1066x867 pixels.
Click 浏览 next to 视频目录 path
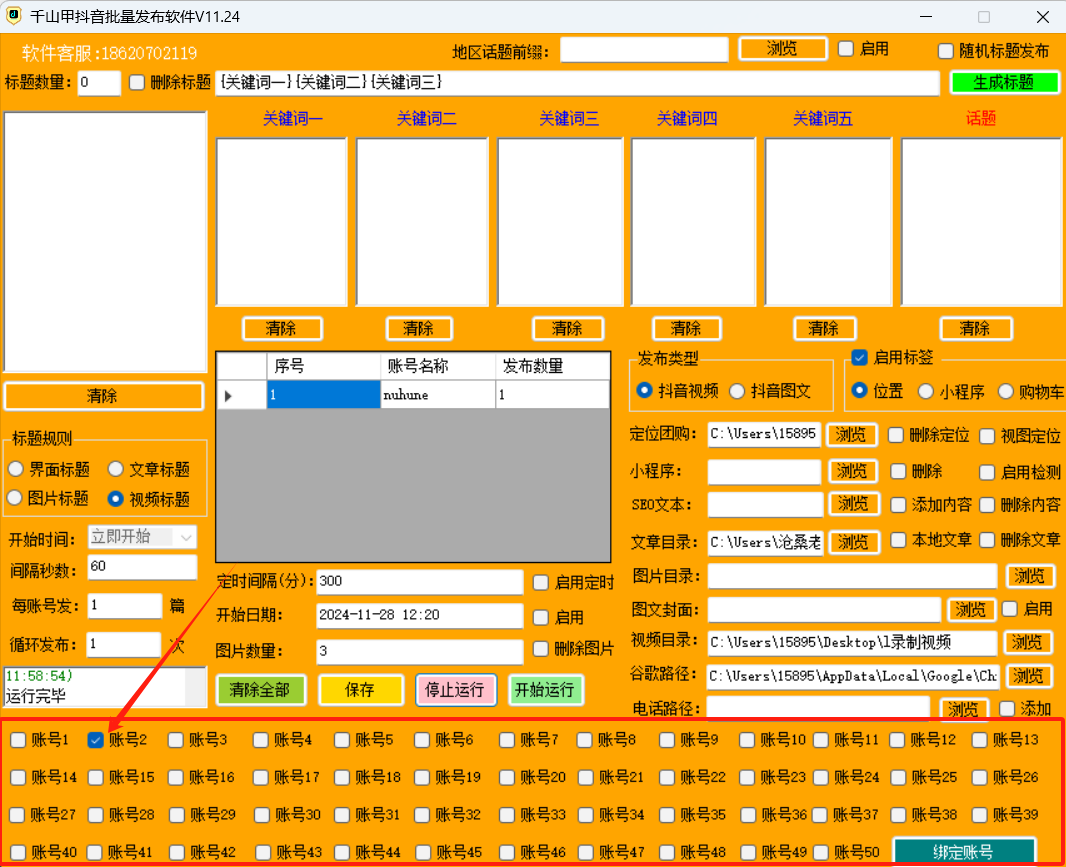(x=1028, y=643)
